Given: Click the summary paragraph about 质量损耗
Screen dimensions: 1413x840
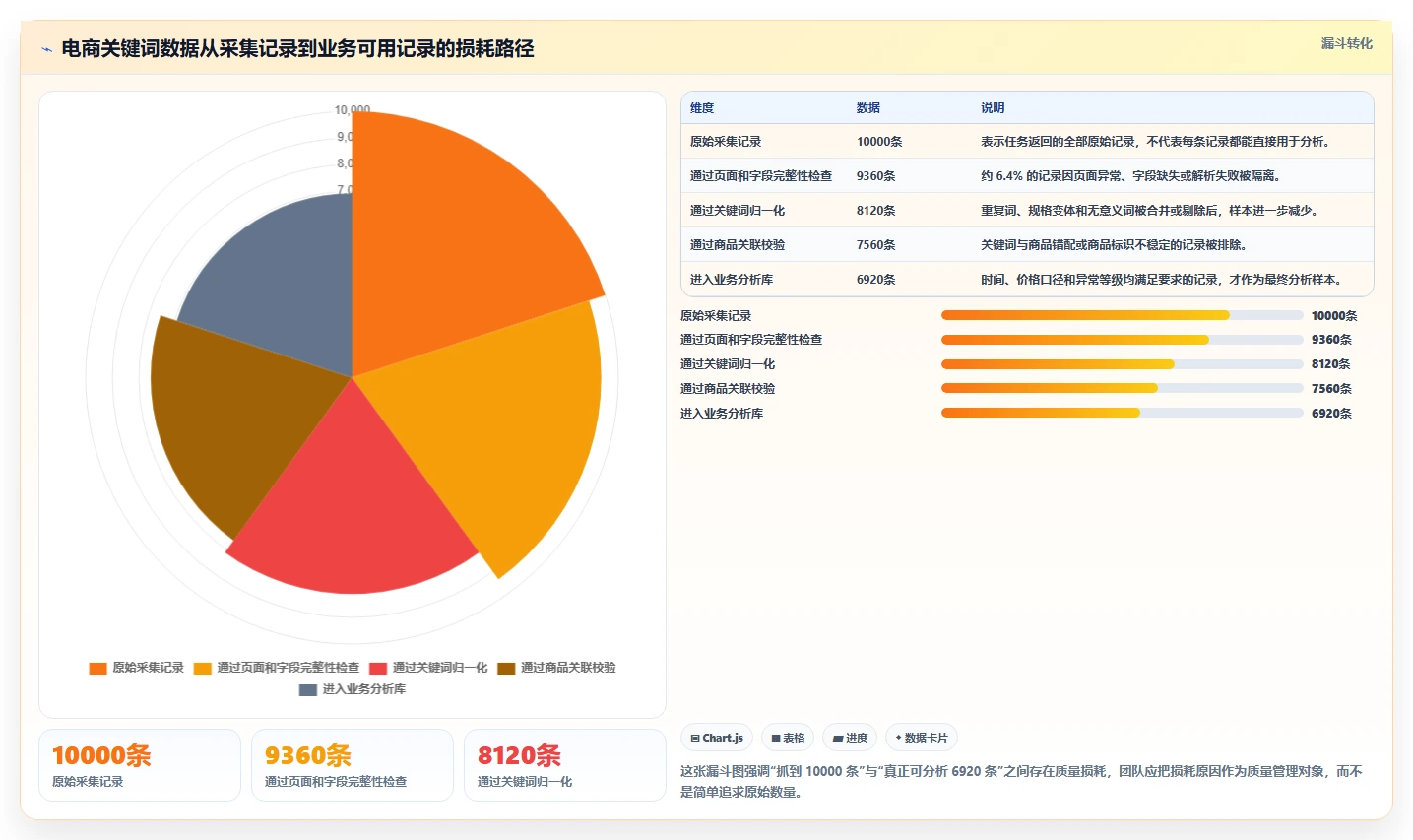Looking at the screenshot, I should point(1022,782).
